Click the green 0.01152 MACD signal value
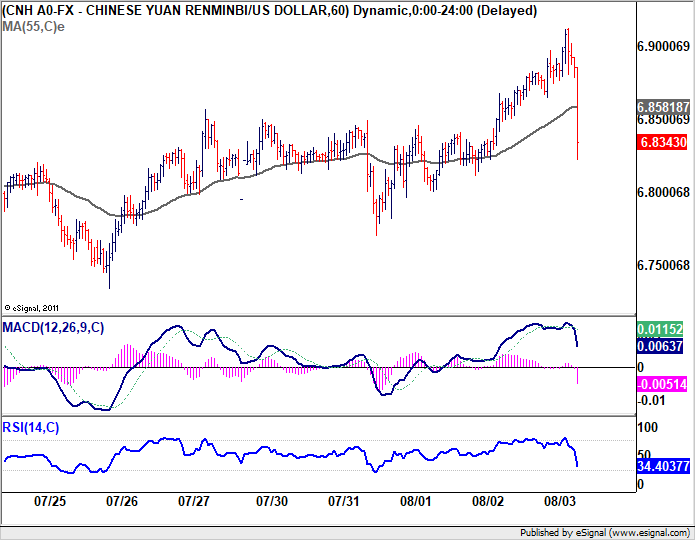 (660, 329)
